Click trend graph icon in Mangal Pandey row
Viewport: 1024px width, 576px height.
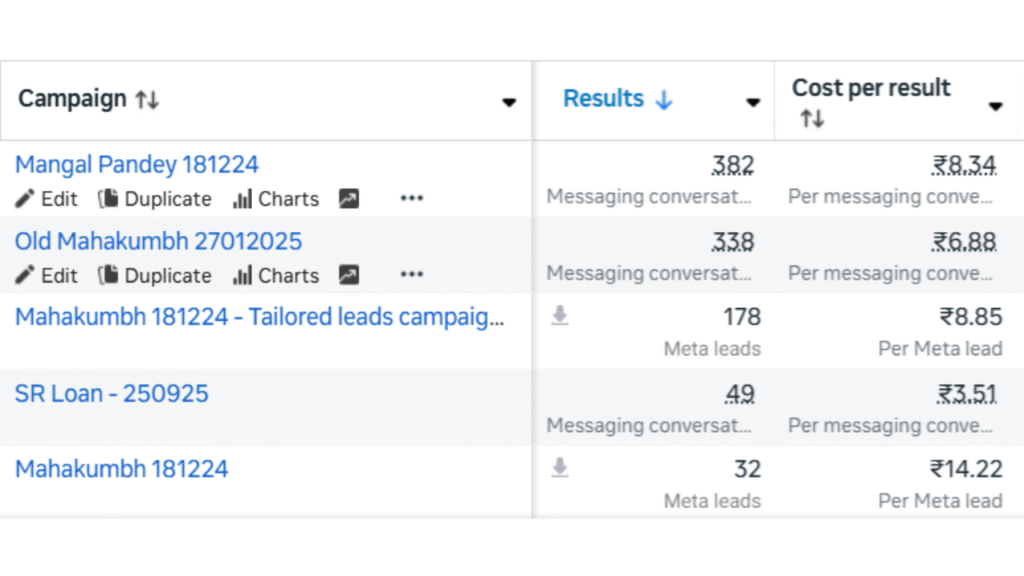[348, 199]
